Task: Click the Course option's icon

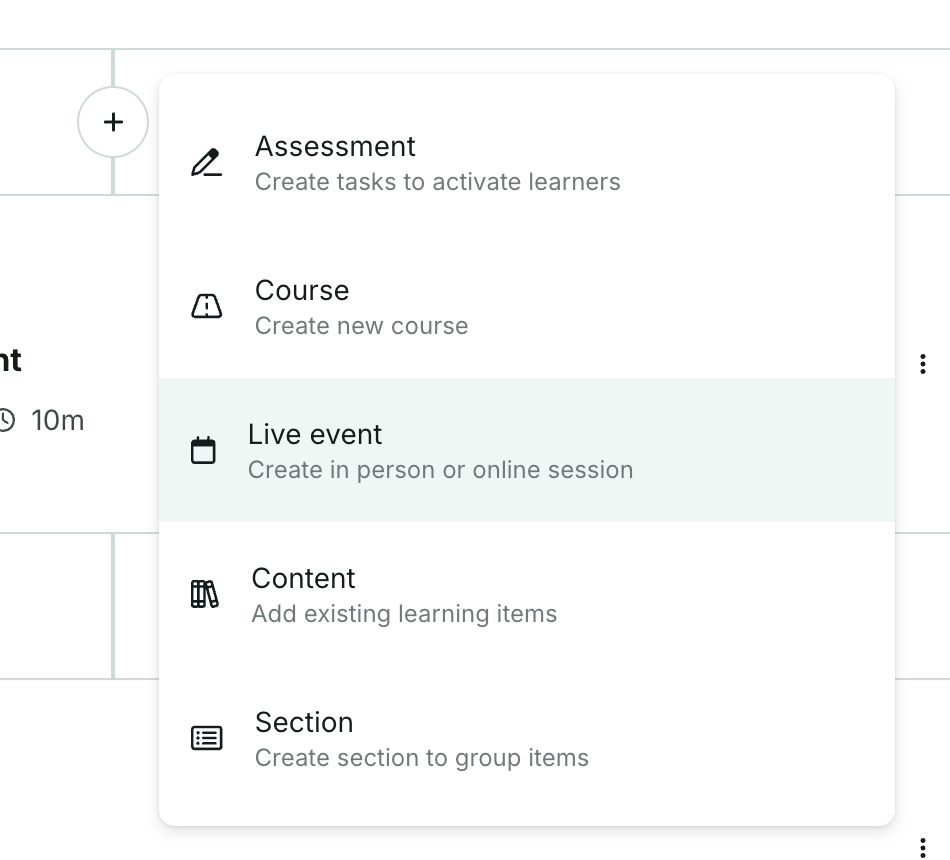Action: [206, 306]
